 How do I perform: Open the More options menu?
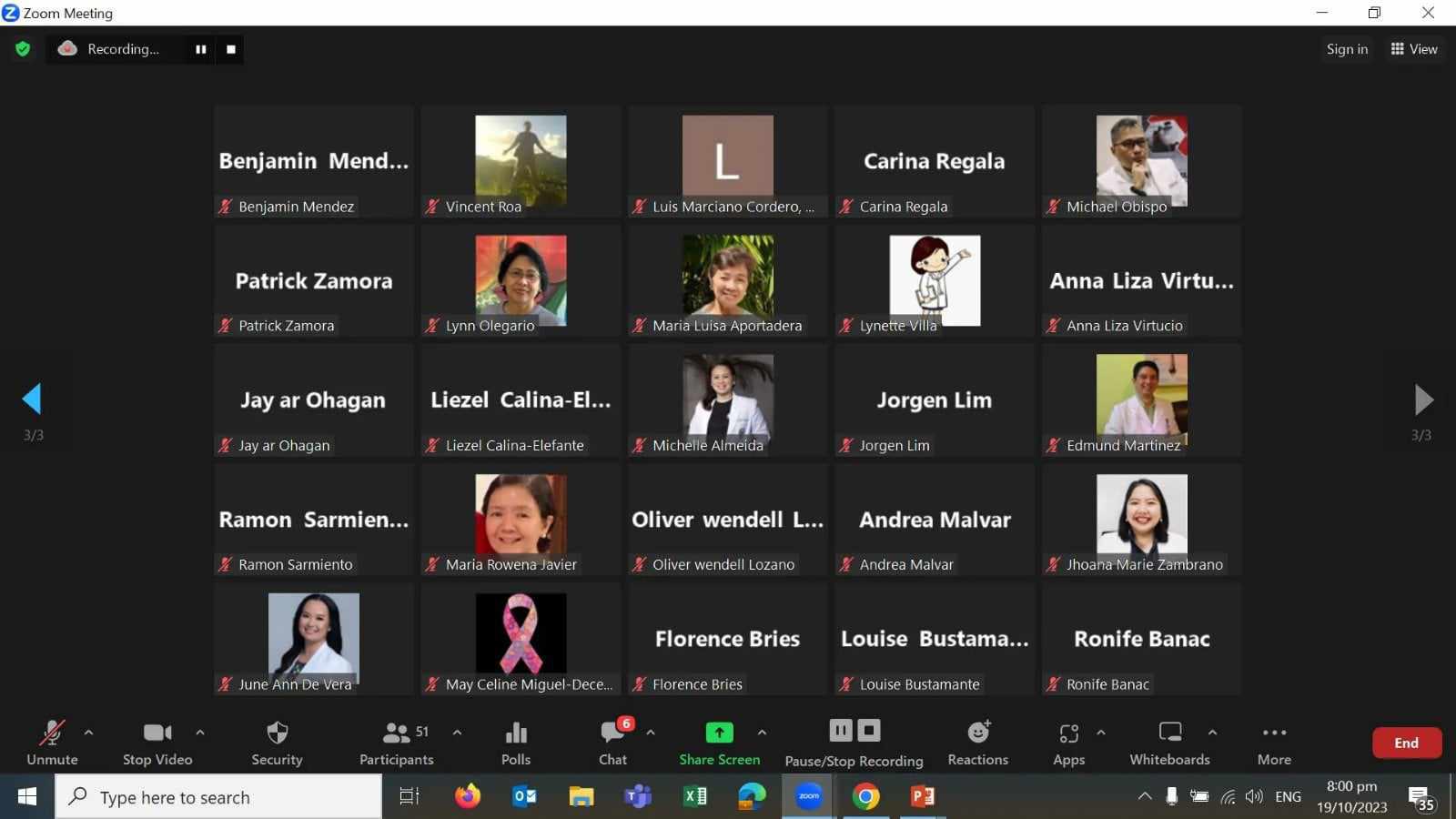(1274, 733)
